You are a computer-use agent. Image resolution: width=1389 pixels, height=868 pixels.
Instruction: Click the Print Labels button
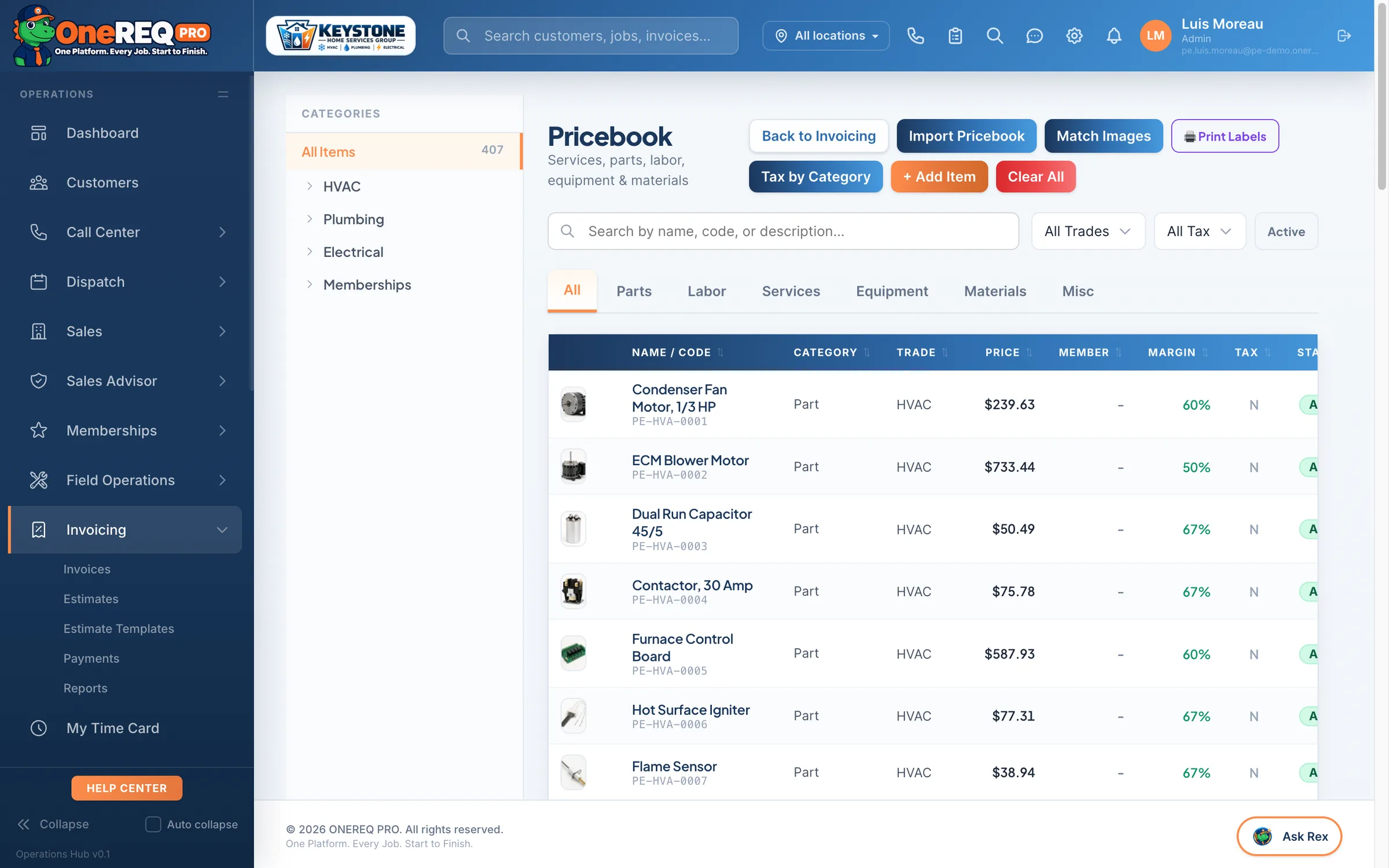1225,136
